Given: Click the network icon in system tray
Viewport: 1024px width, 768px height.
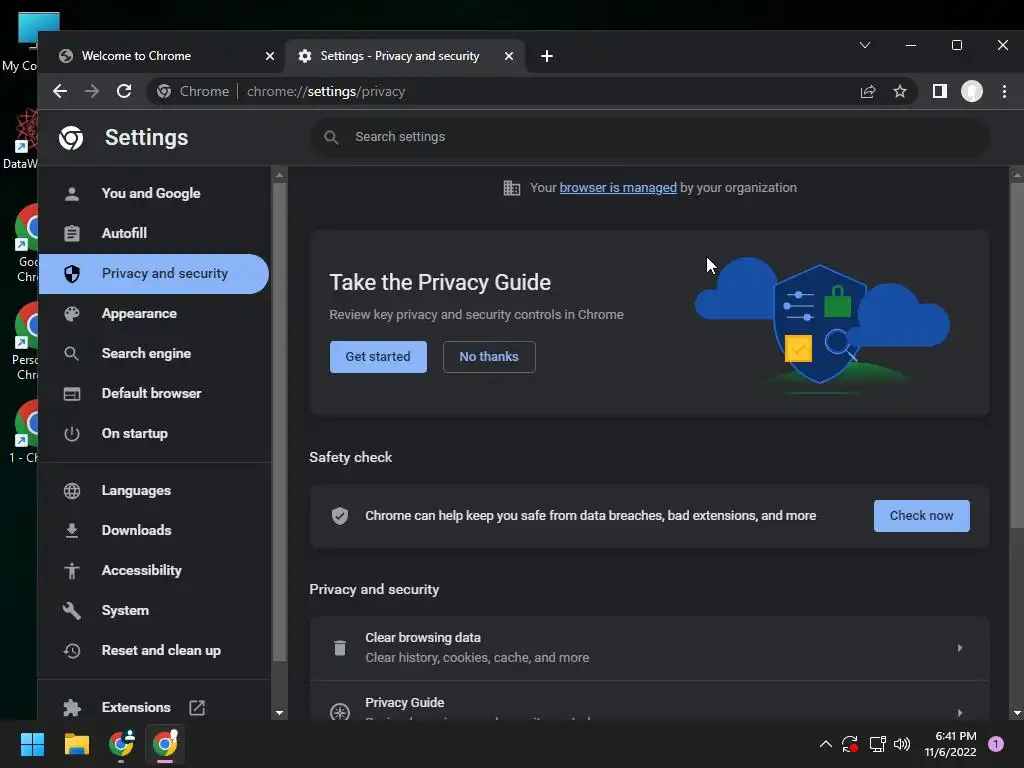Looking at the screenshot, I should coord(877,744).
